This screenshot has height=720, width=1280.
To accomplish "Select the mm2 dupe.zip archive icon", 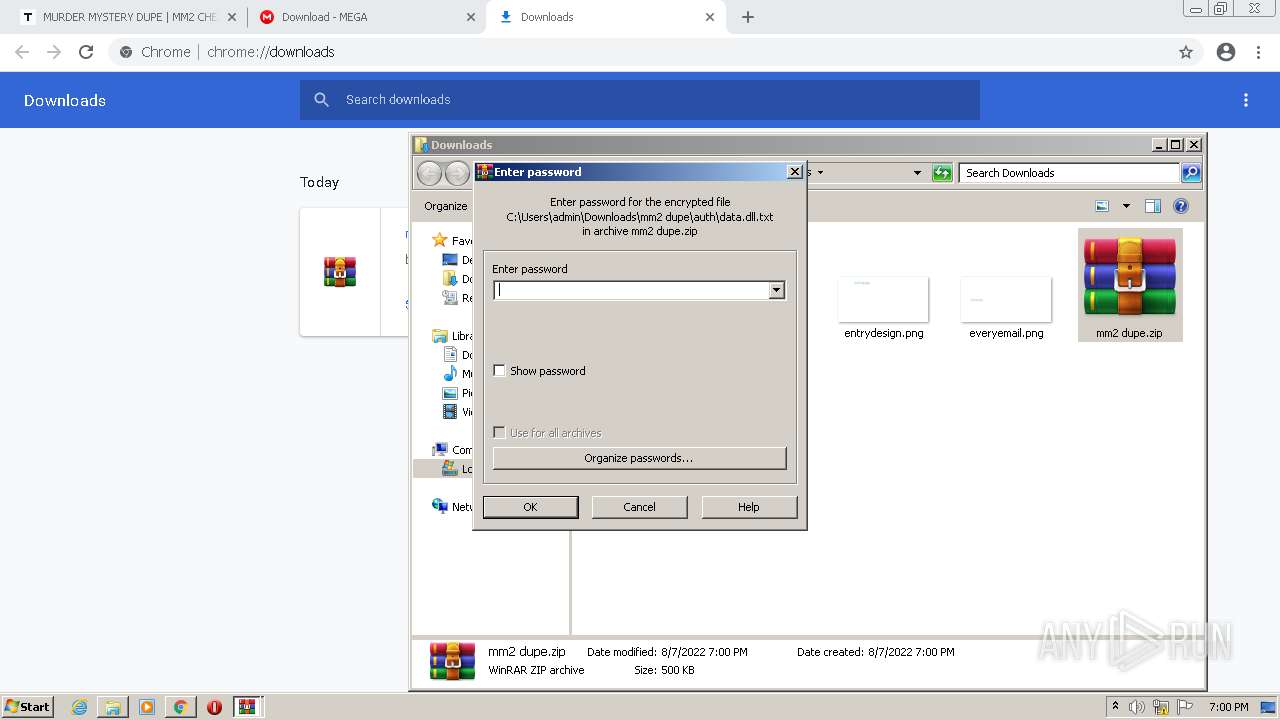I will (1130, 277).
